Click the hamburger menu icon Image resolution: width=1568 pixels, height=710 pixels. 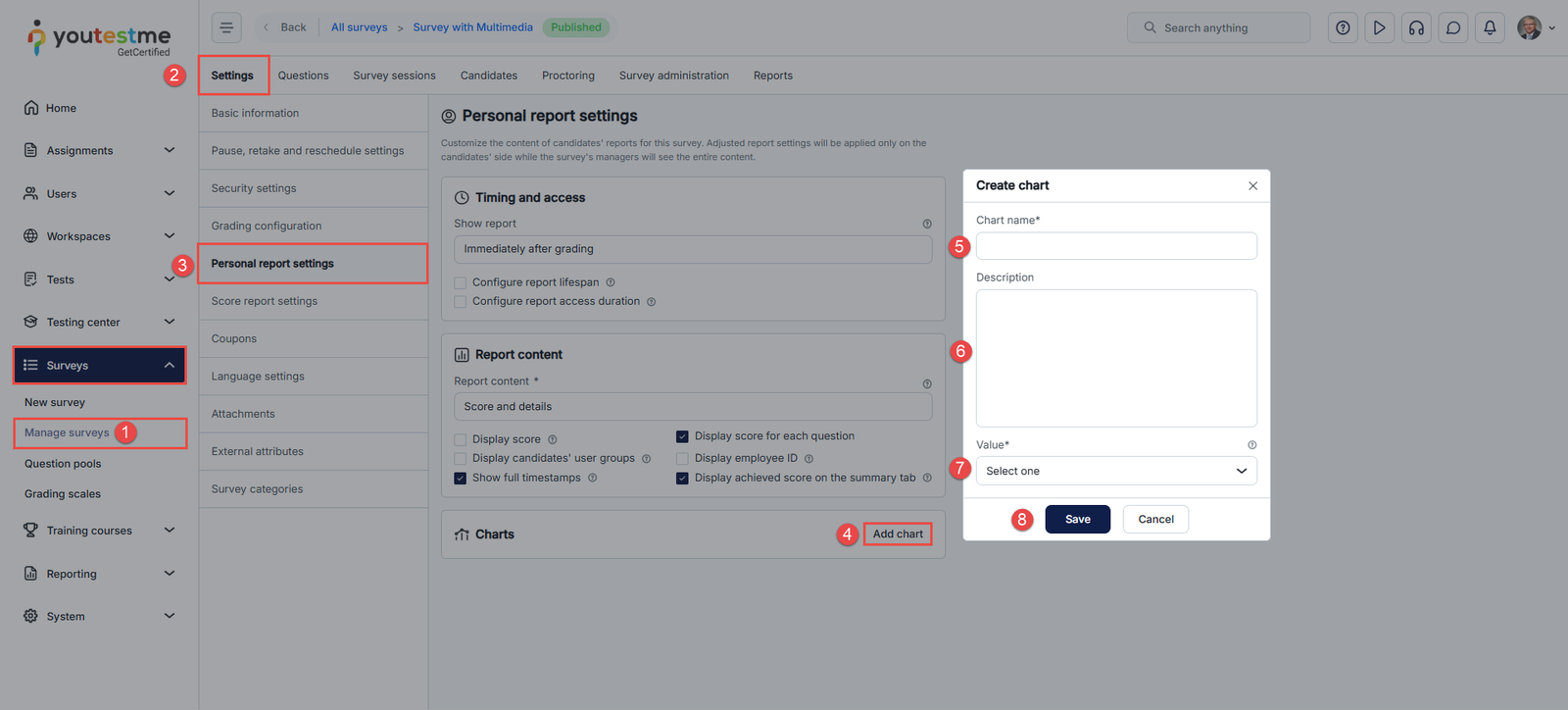point(226,27)
